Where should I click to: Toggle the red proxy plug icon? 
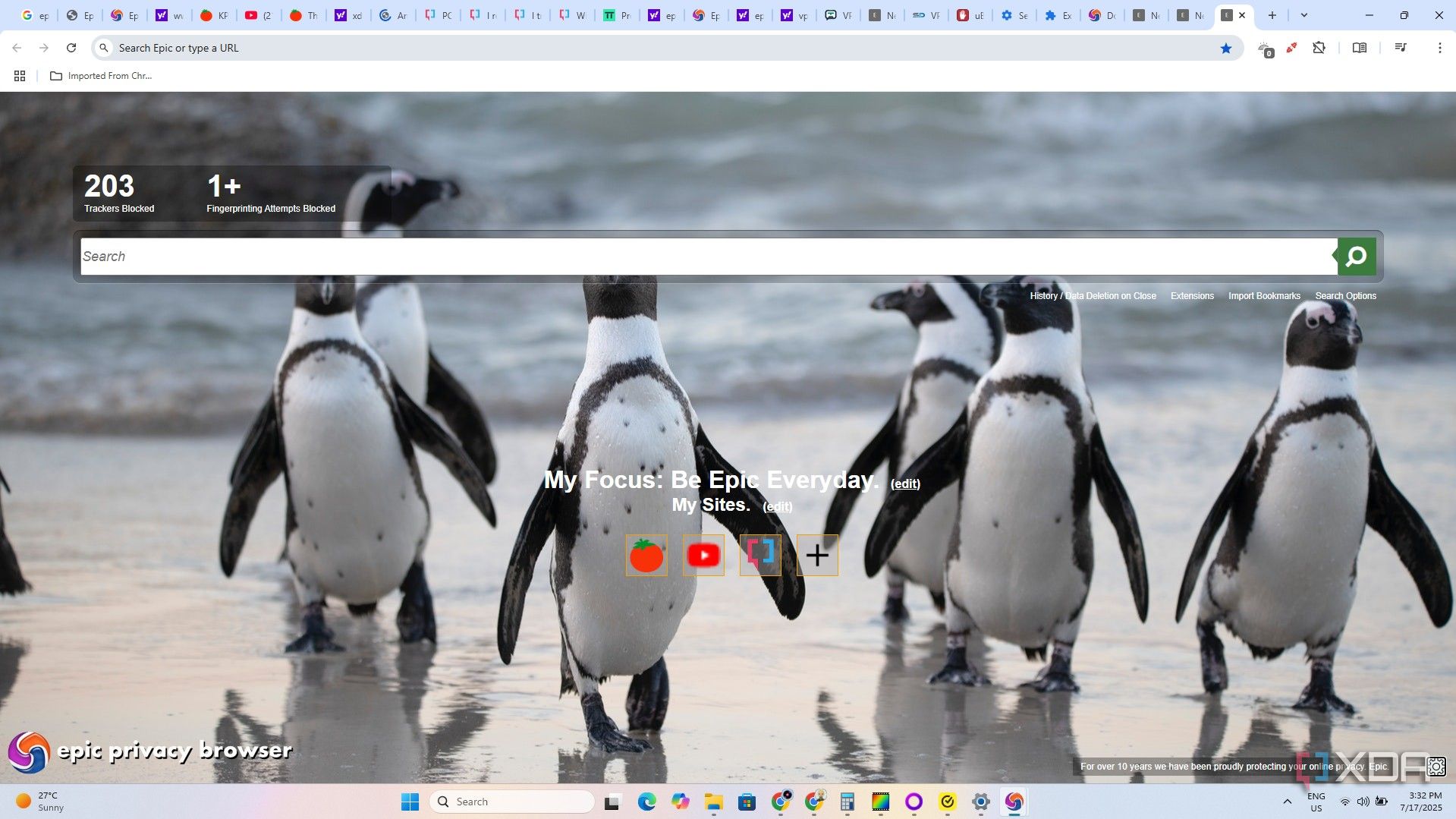tap(1291, 48)
